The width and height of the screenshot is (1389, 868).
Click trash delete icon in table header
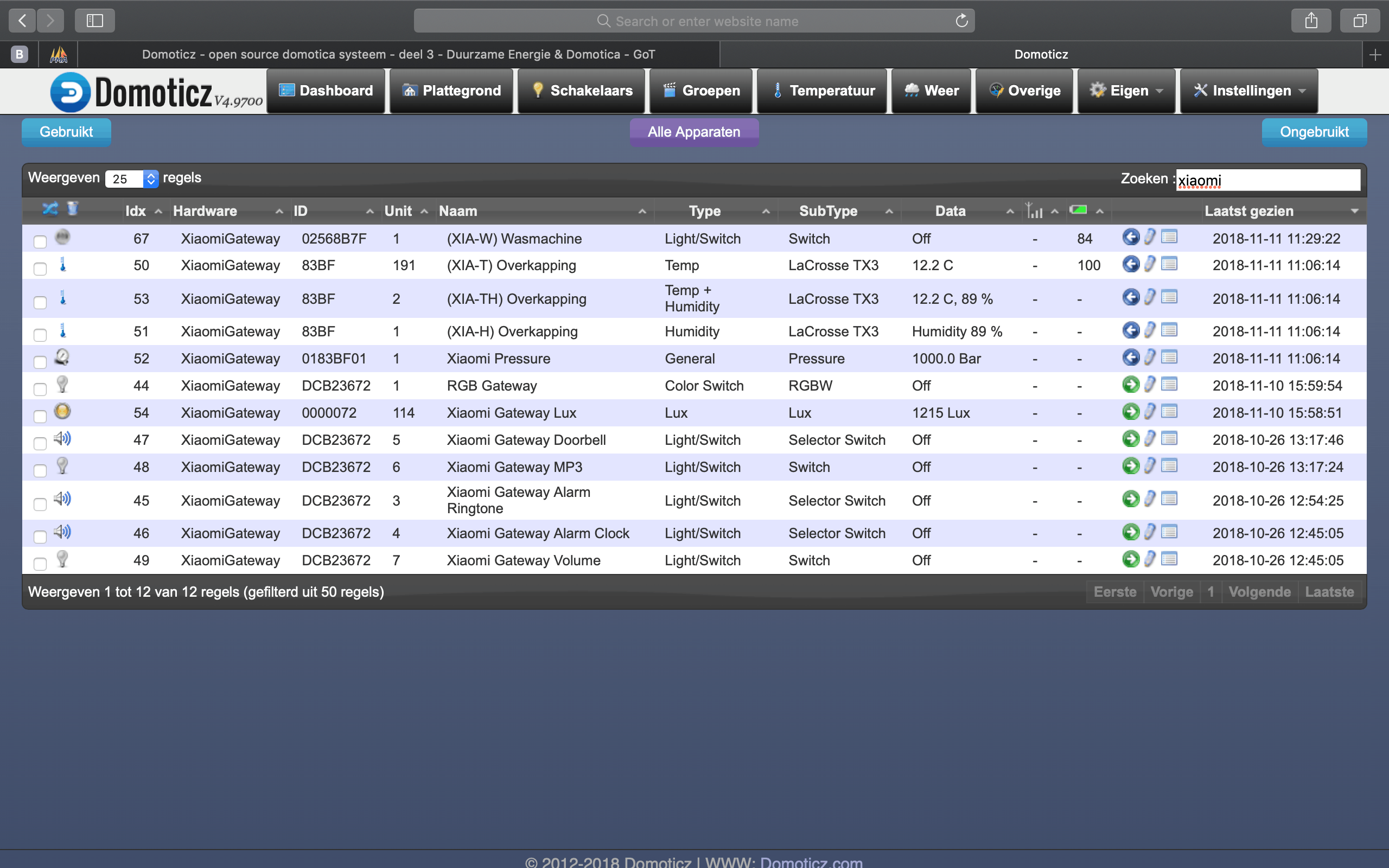[72, 208]
